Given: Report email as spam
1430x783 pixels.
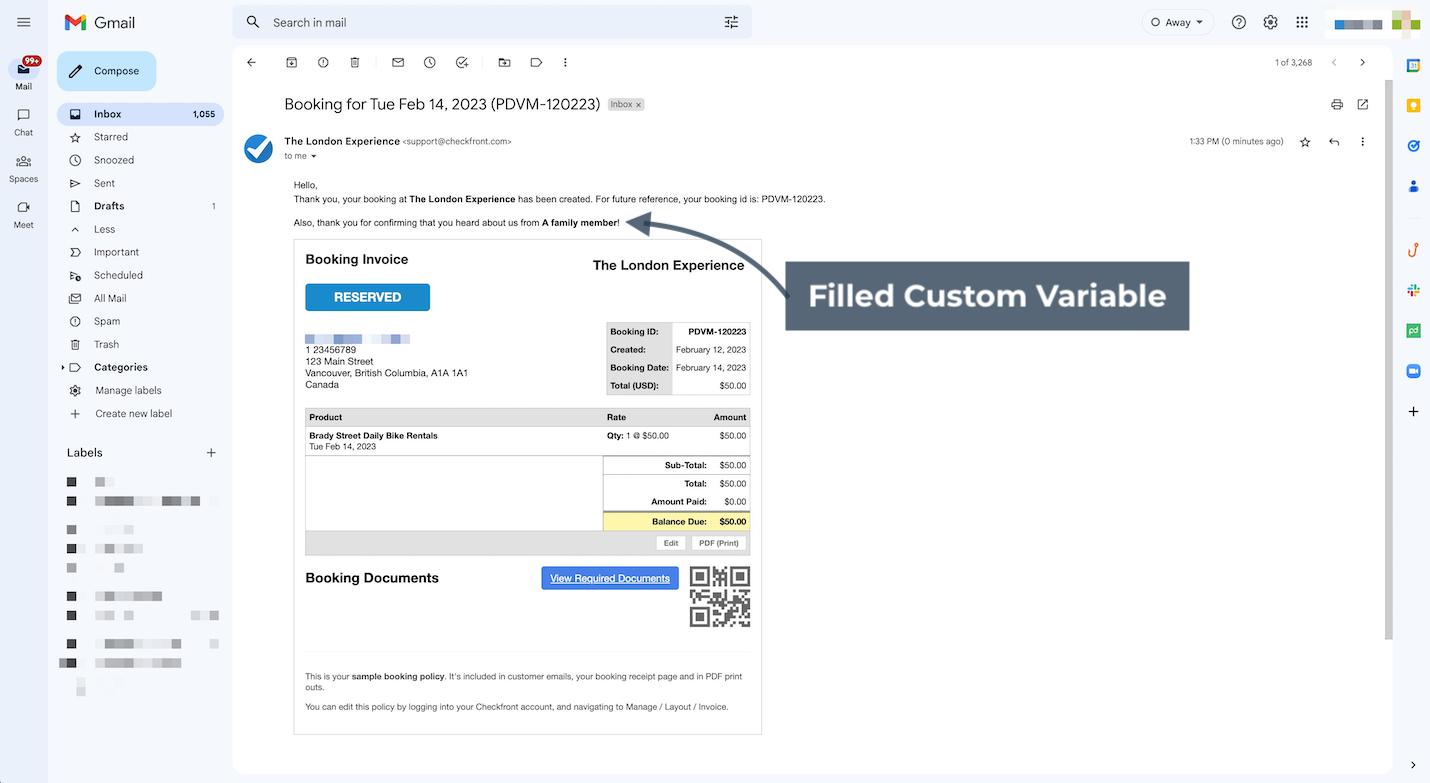Looking at the screenshot, I should tap(323, 62).
